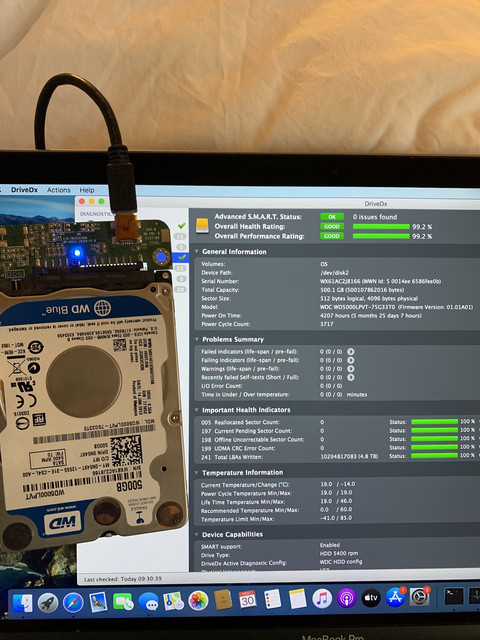Image resolution: width=480 pixels, height=640 pixels.
Task: Select the sidebar row with badge 22
Action: click(x=180, y=268)
